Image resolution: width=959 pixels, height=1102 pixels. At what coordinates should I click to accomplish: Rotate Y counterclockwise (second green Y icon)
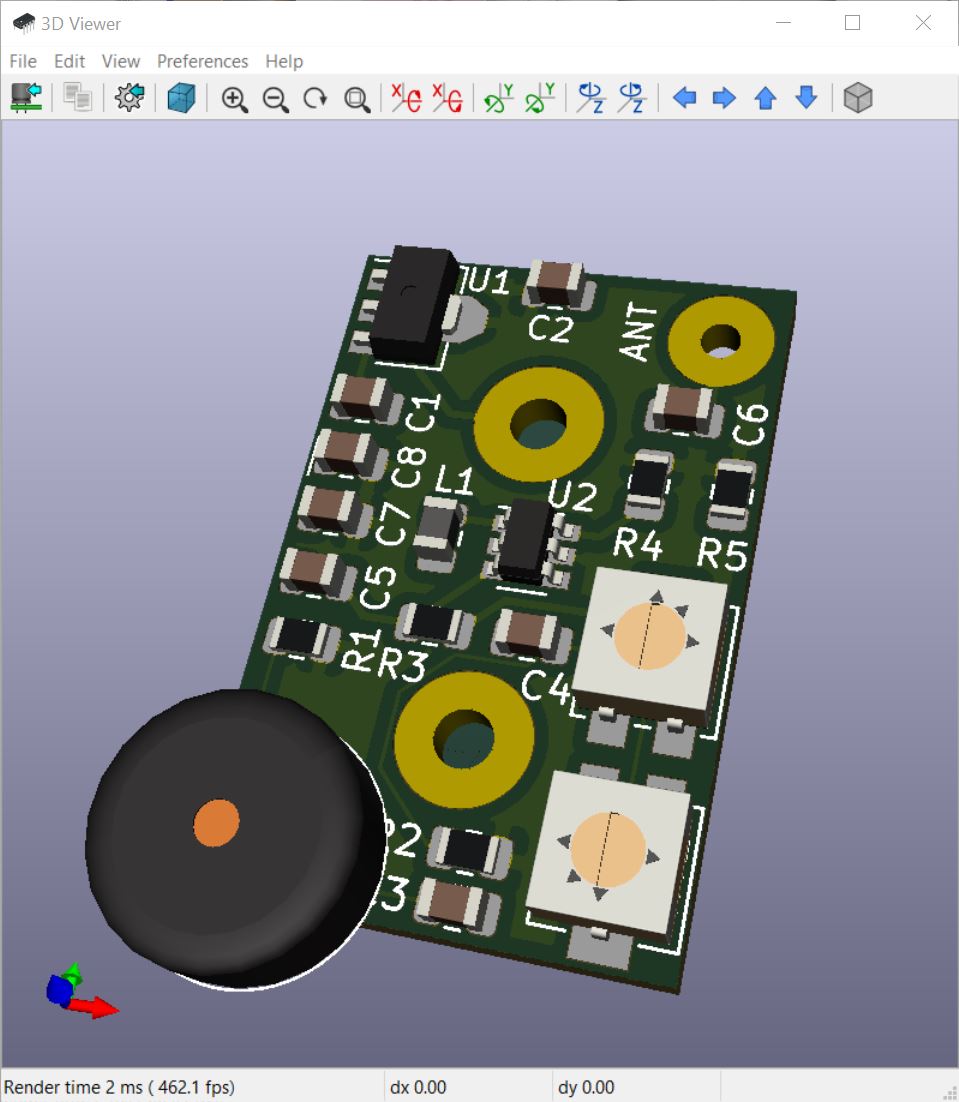coord(540,98)
